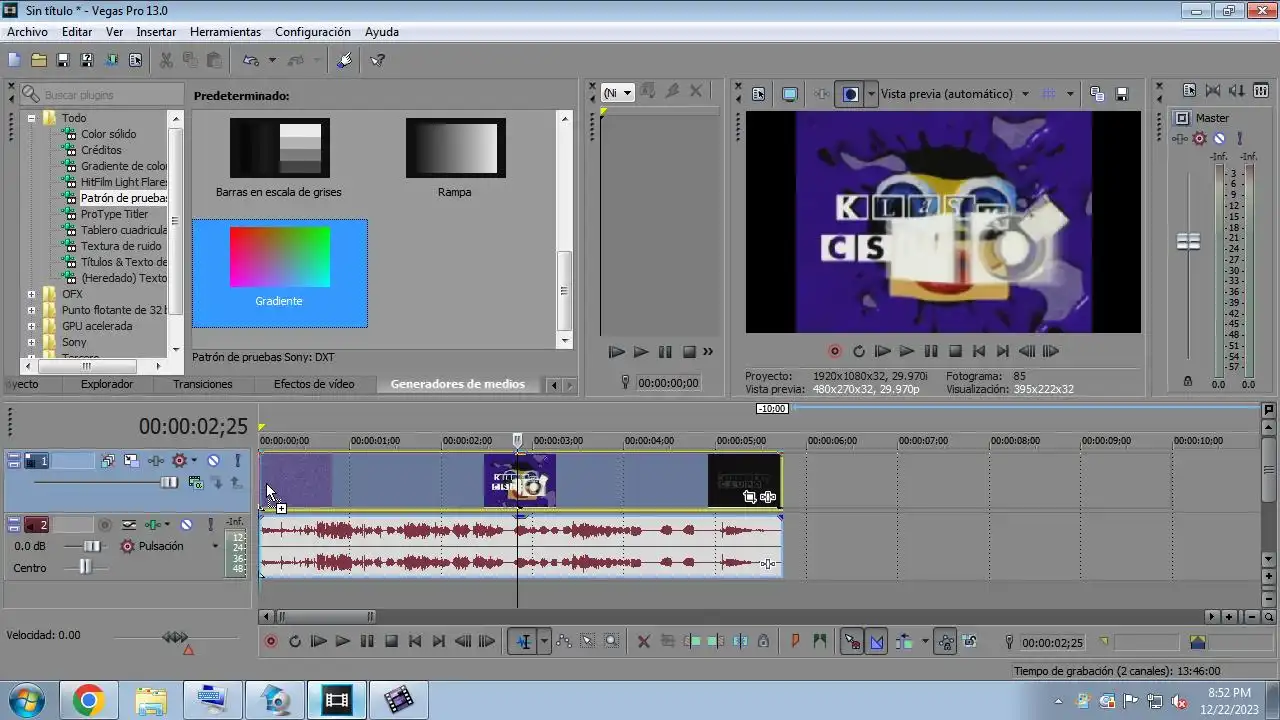1280x720 pixels.
Task: Mute audio Track 2
Action: tap(186, 525)
